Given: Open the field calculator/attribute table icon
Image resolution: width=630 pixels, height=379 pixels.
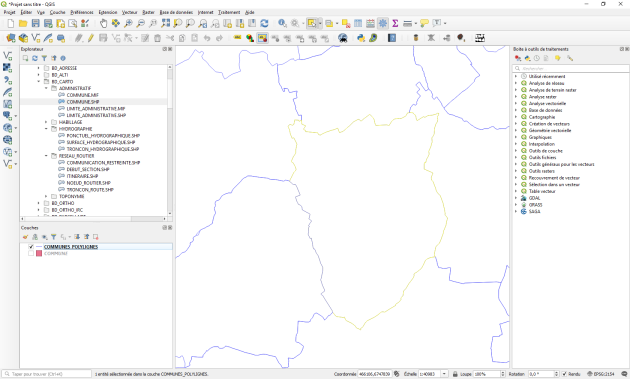Looking at the screenshot, I should coord(358,23).
